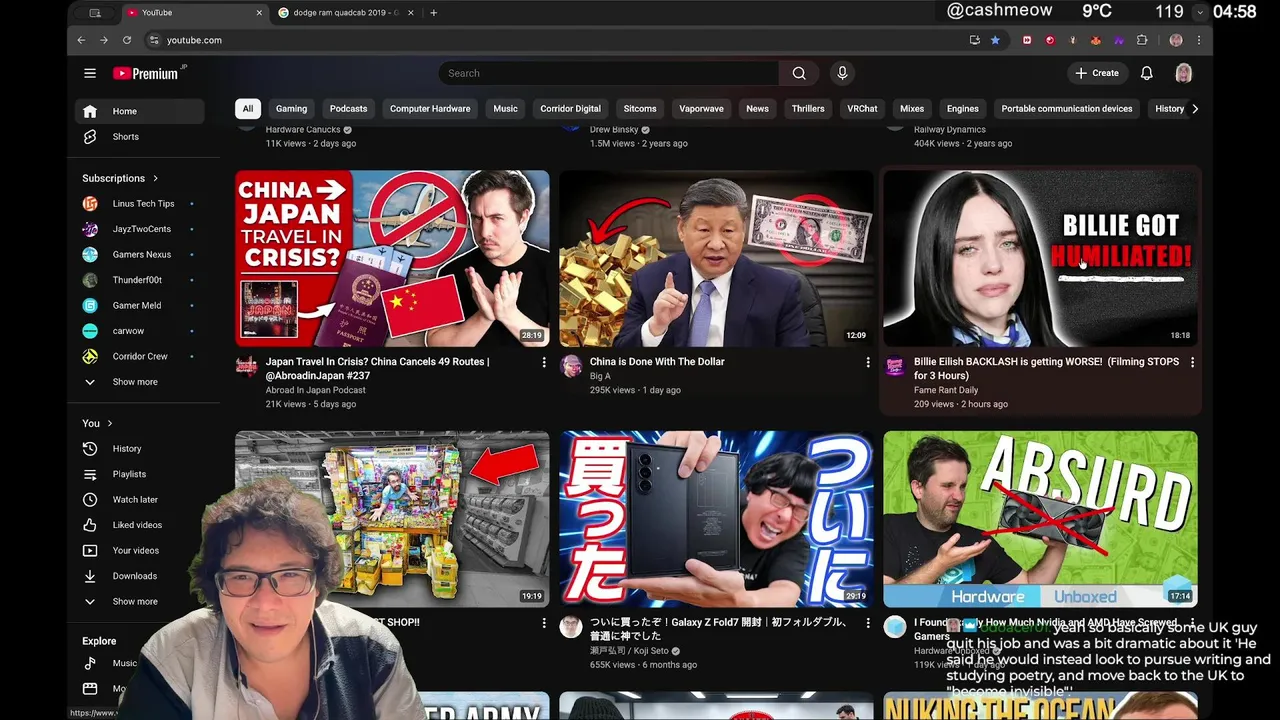Open Shorts from the sidebar

(x=139, y=137)
